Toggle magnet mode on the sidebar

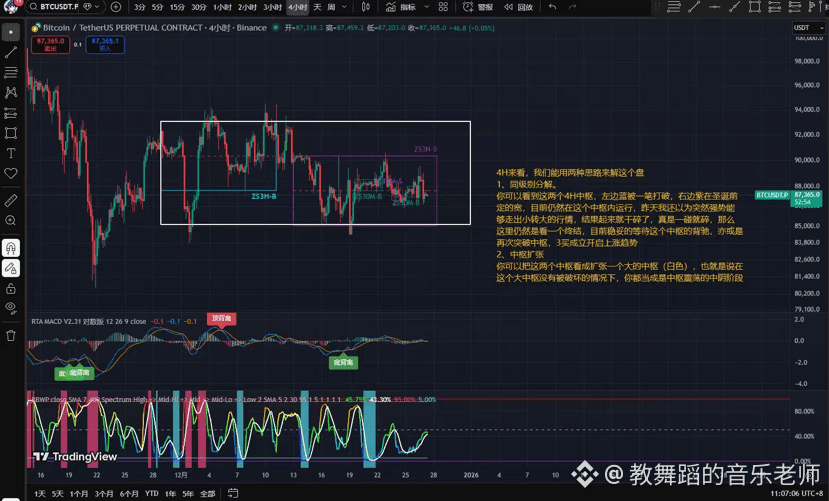pyautogui.click(x=11, y=247)
